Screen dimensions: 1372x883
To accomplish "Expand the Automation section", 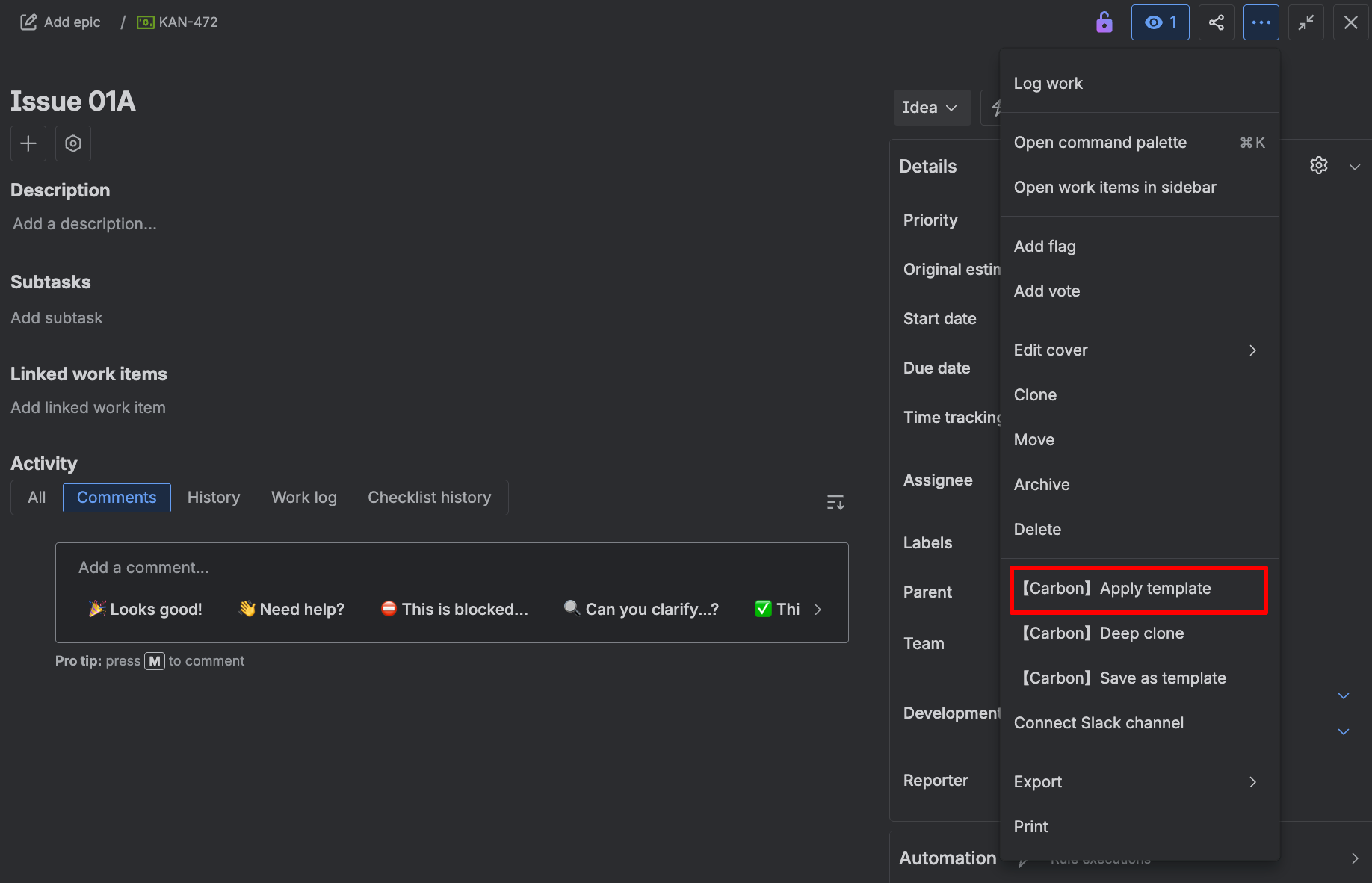I will 1355,858.
